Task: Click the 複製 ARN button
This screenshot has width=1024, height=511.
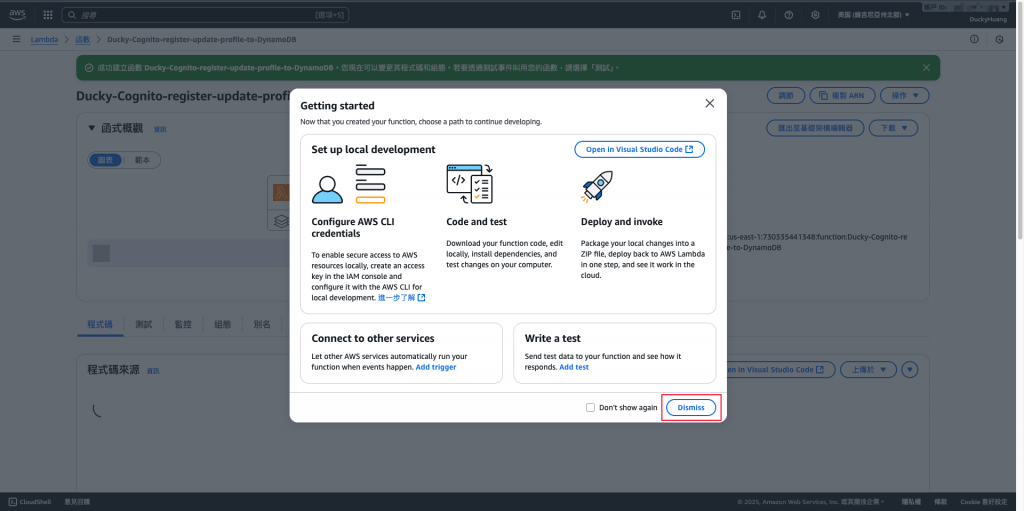Action: pyautogui.click(x=842, y=95)
